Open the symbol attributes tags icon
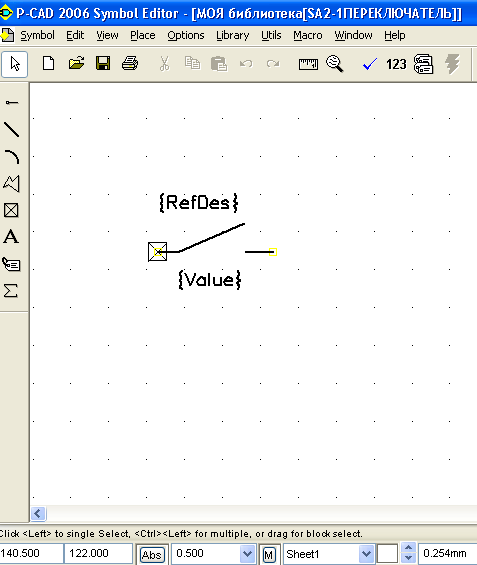Screen dimensions: 477x565 pos(423,64)
